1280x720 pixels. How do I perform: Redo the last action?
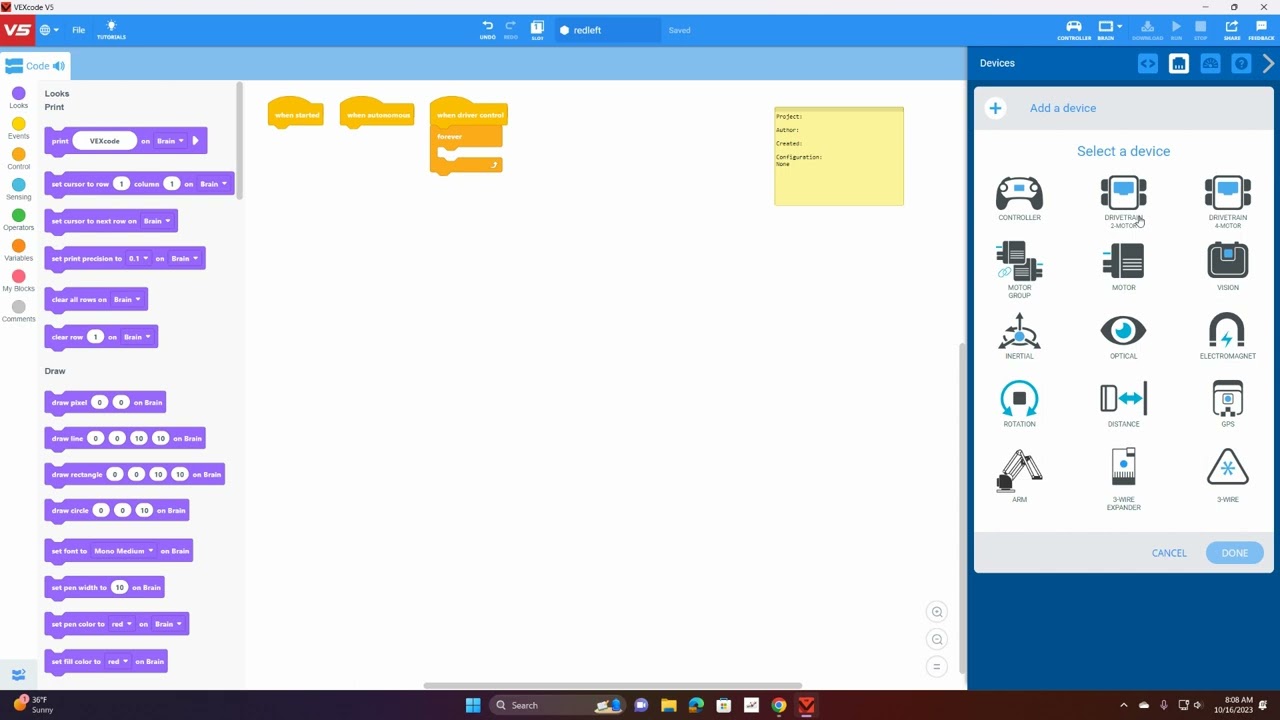(511, 30)
